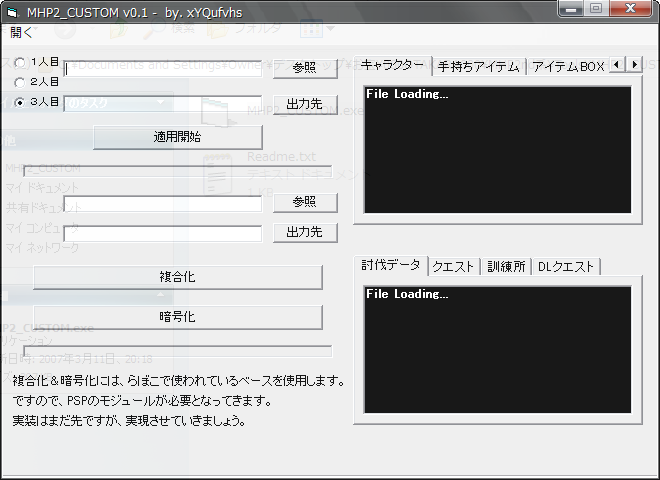
Task: Focus the text field beside 1人目
Action: click(163, 68)
